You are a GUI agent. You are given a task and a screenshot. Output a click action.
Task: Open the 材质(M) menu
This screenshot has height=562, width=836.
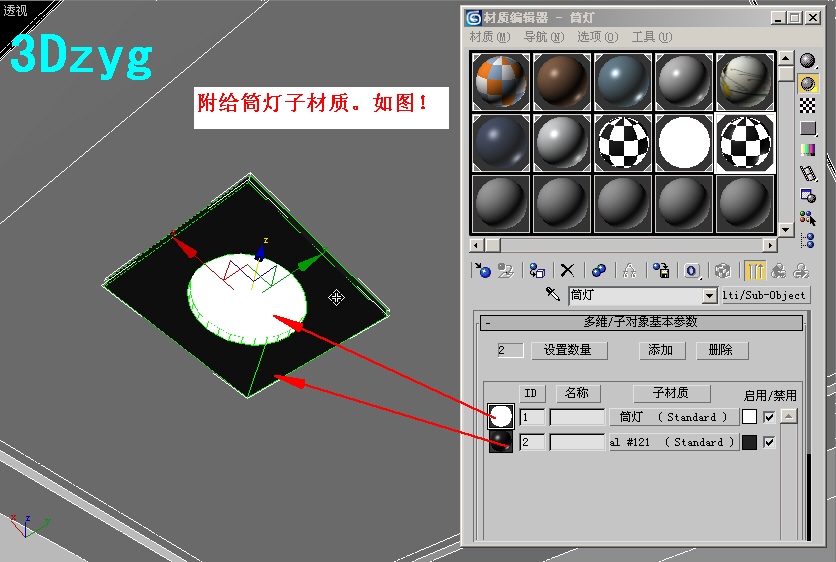tap(489, 37)
